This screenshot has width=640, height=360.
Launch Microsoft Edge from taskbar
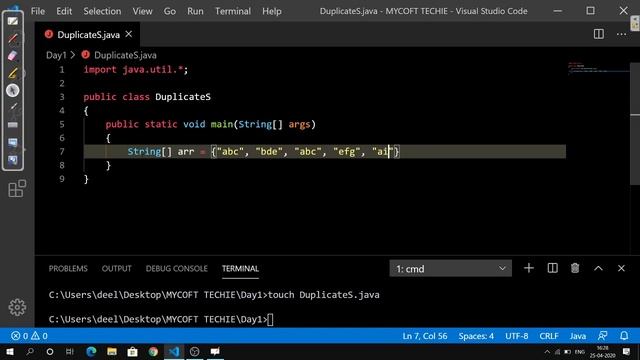tap(91, 351)
